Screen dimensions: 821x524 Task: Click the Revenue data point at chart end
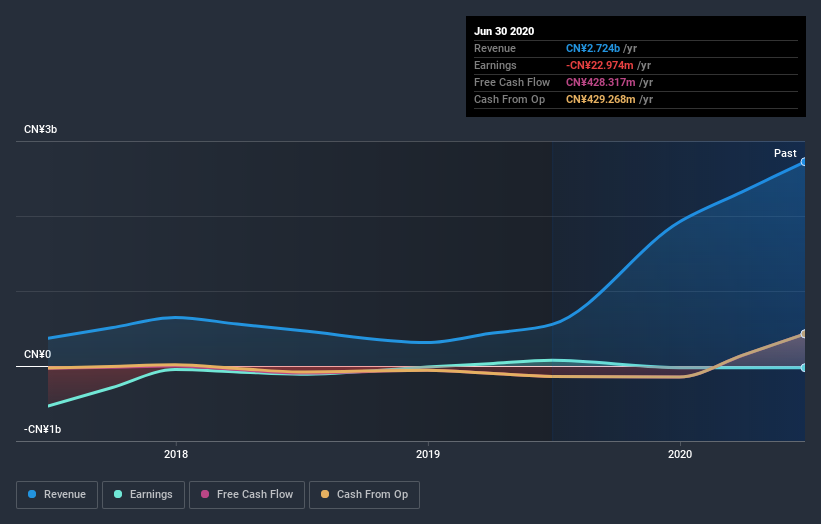click(803, 162)
